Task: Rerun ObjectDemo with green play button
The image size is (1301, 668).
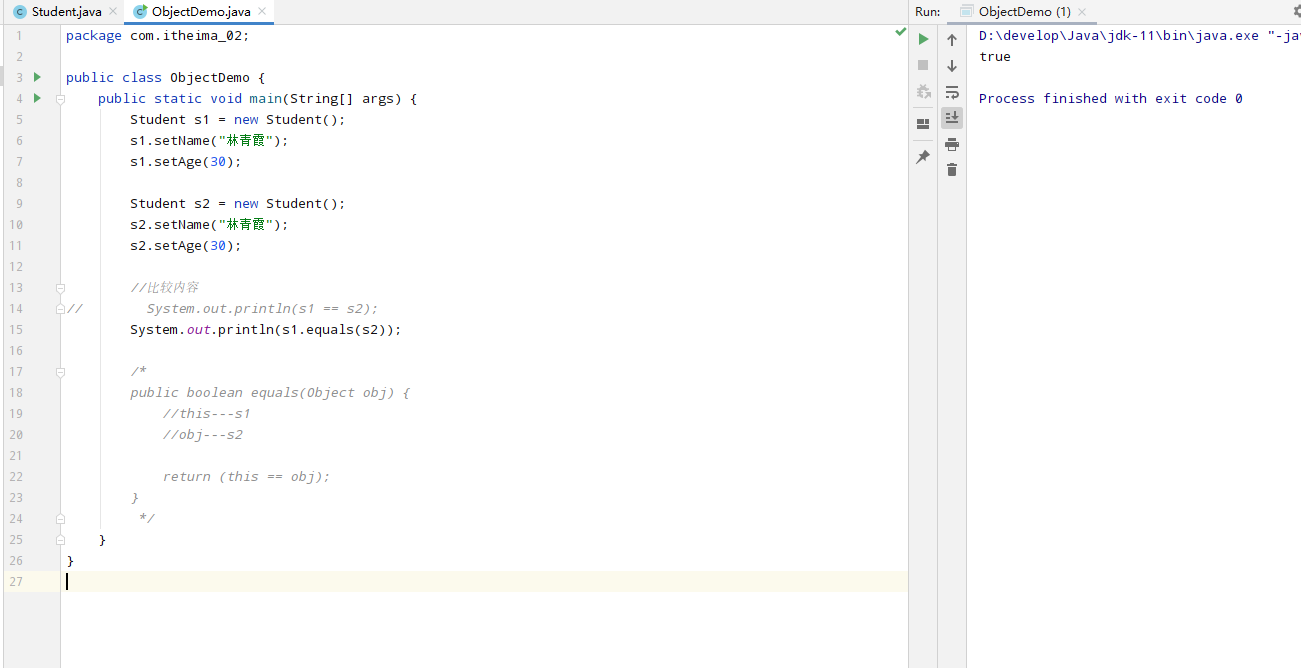Action: pos(923,39)
